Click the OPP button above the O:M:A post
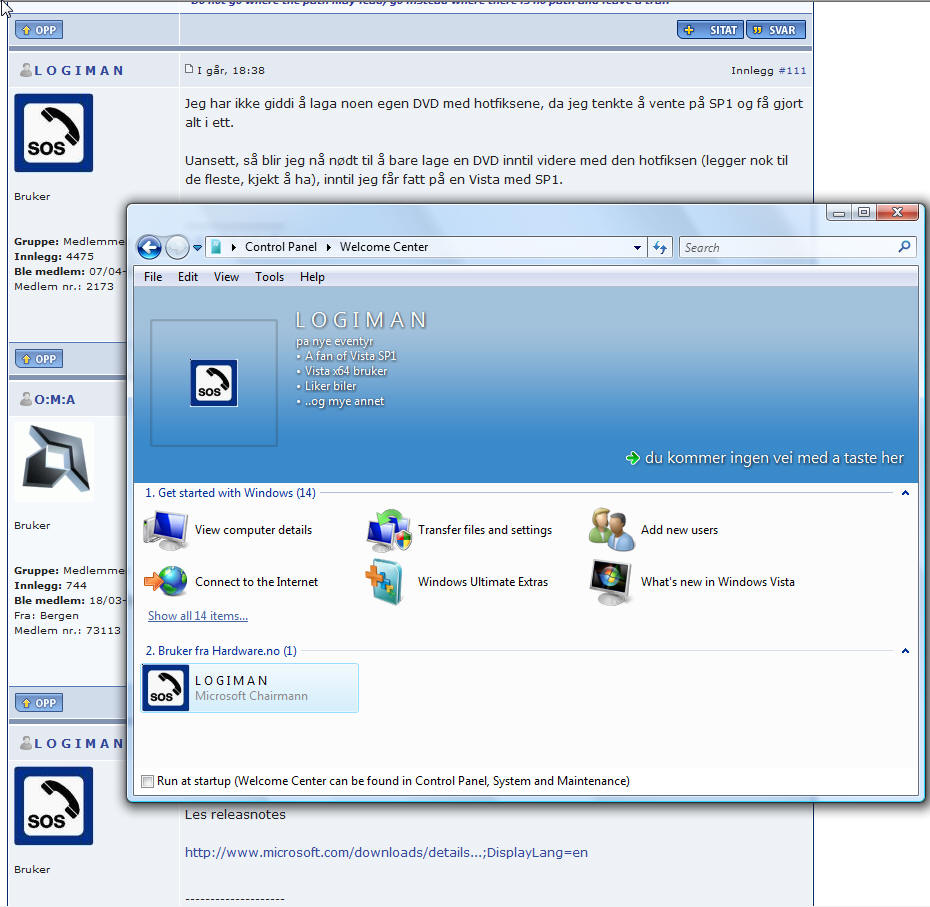Image resolution: width=930 pixels, height=907 pixels. 39,359
